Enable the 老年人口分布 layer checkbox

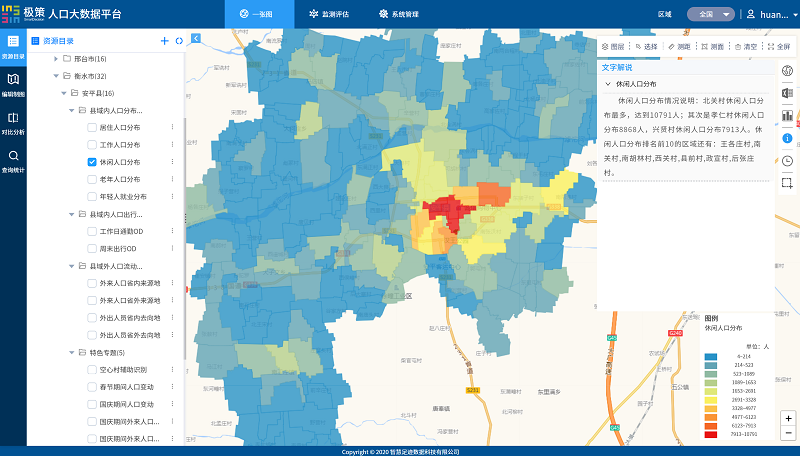pyautogui.click(x=92, y=179)
